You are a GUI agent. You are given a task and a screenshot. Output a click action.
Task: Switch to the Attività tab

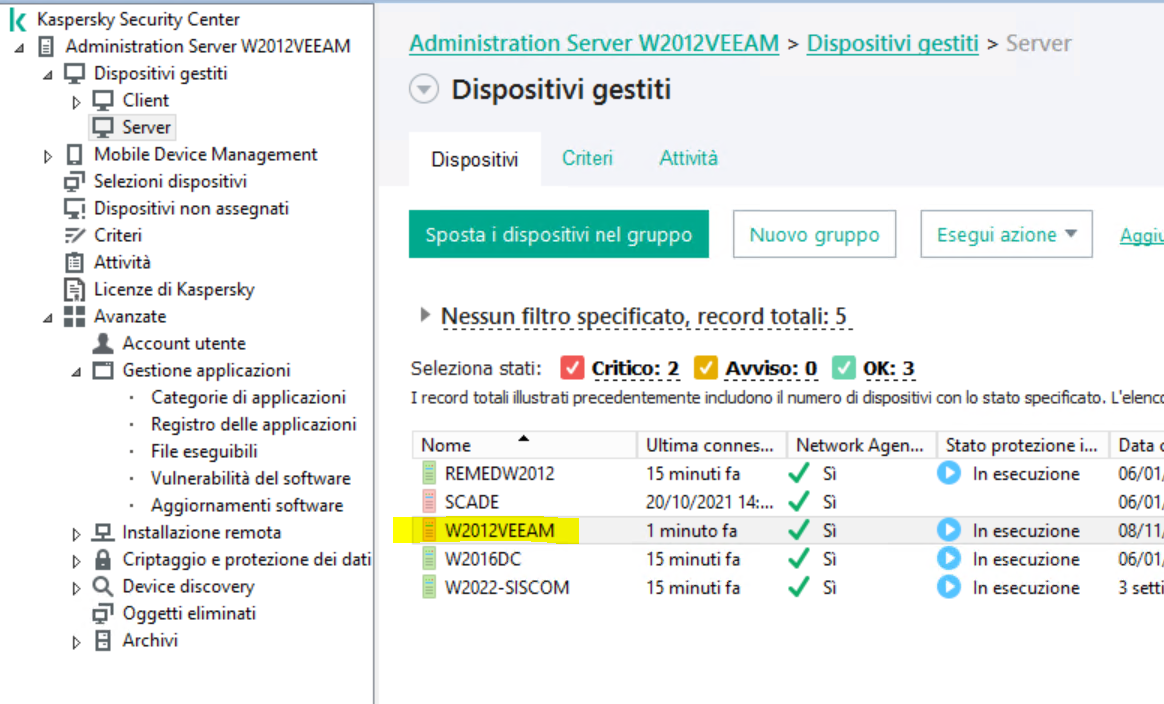[x=688, y=158]
